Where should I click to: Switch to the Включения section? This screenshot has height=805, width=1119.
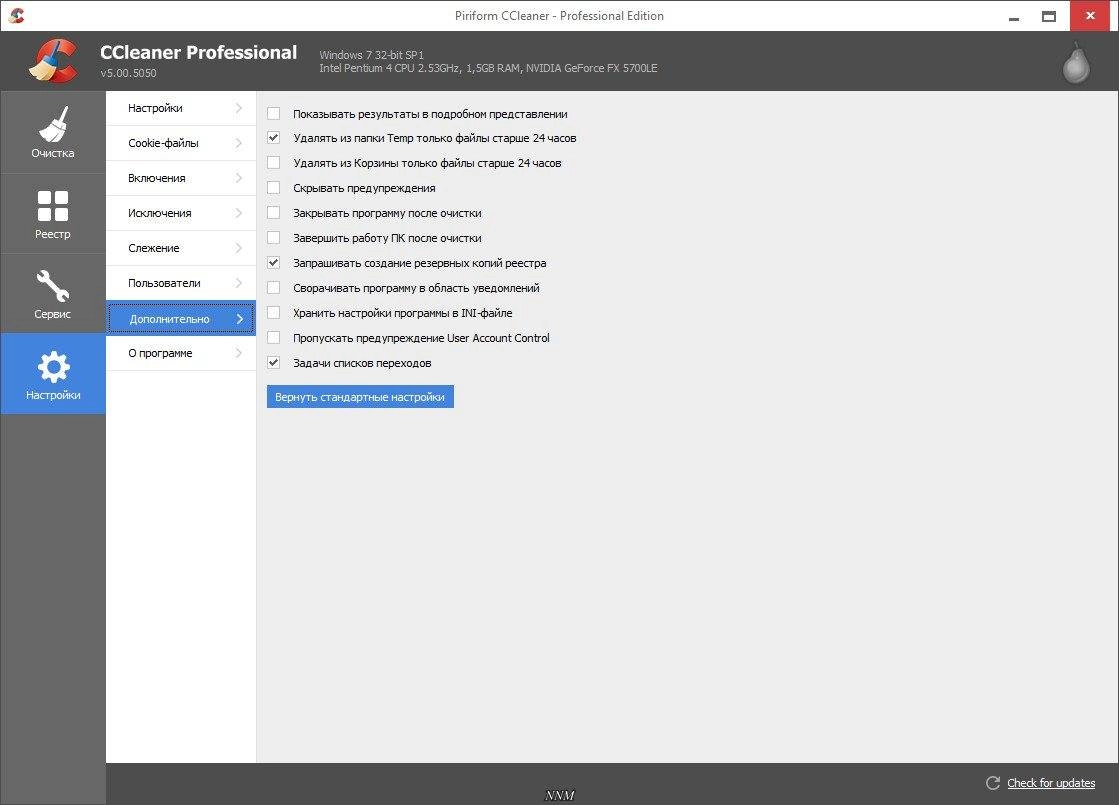[x=181, y=178]
